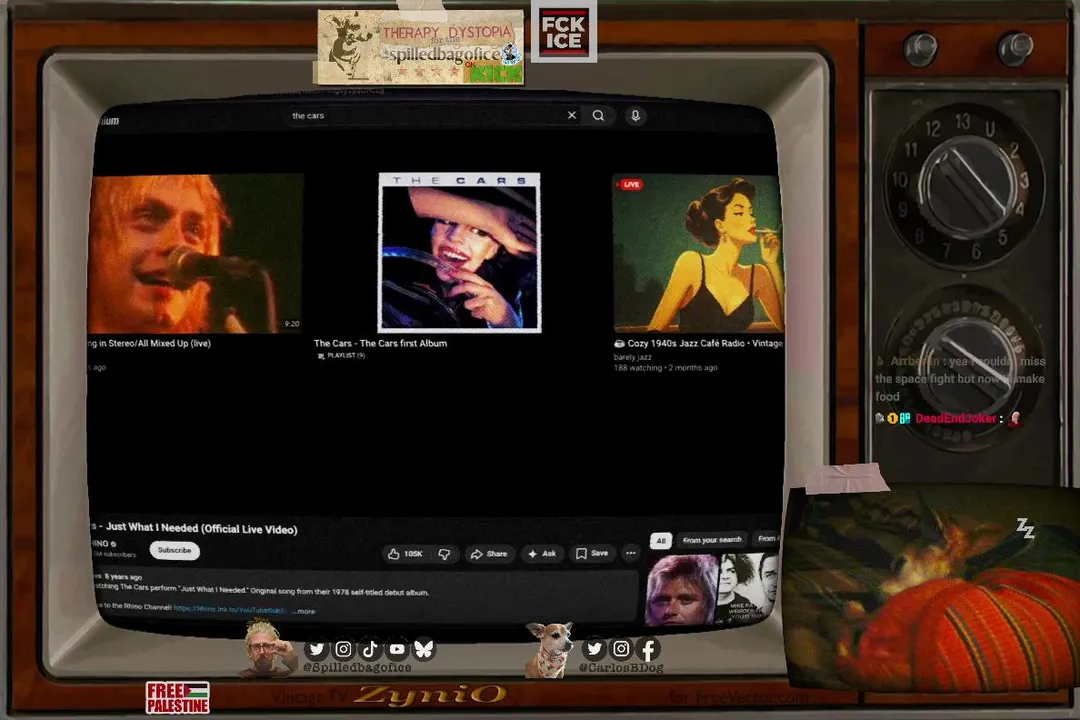Like the video showing 105K likes

pyautogui.click(x=405, y=553)
